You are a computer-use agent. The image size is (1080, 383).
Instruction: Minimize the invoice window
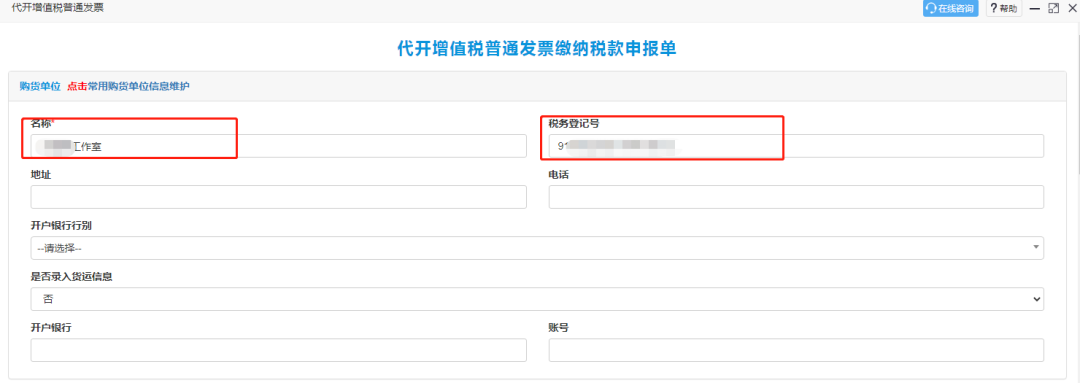pyautogui.click(x=1035, y=8)
